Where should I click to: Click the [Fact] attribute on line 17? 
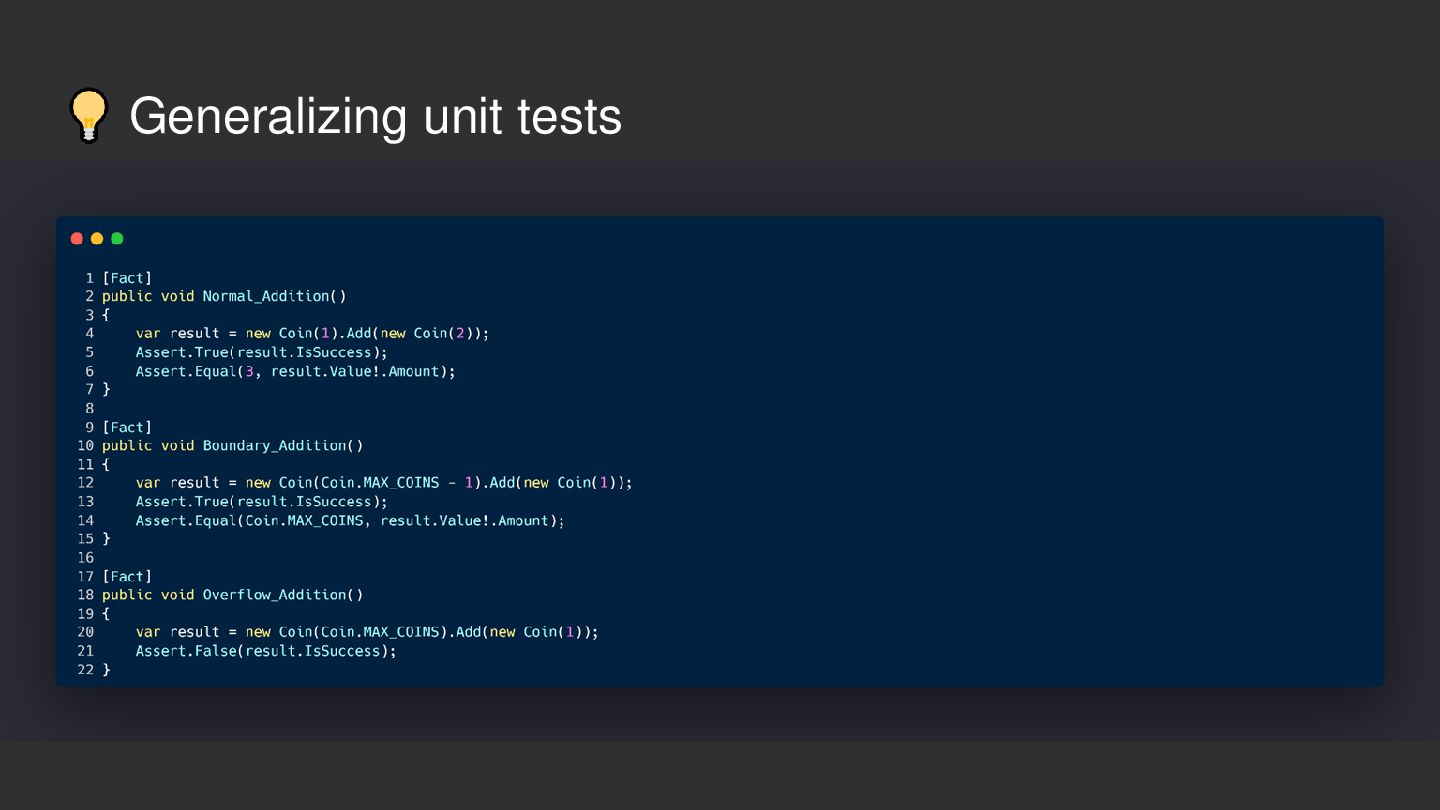point(127,576)
